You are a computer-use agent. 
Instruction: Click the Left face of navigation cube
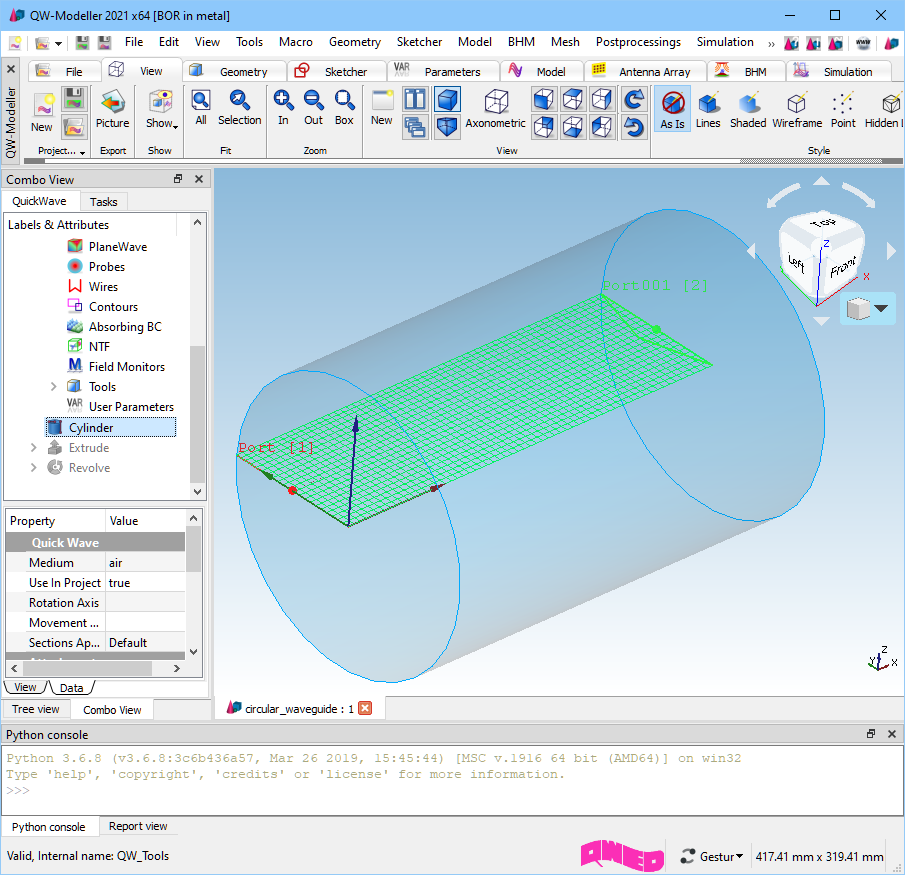pos(797,263)
